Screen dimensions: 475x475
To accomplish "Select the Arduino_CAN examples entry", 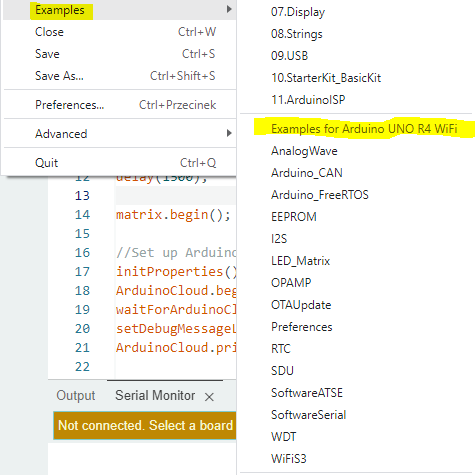I will tap(307, 173).
